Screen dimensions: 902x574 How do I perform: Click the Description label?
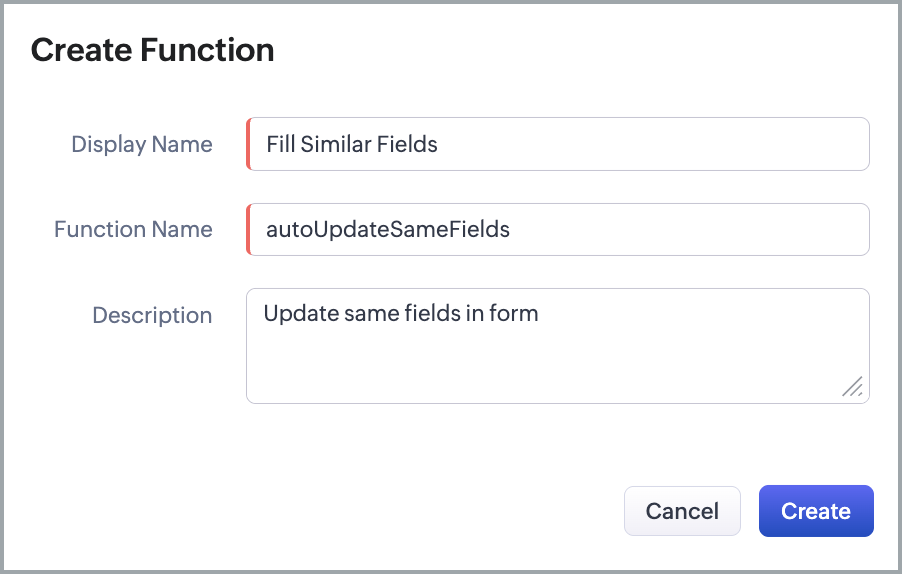152,315
